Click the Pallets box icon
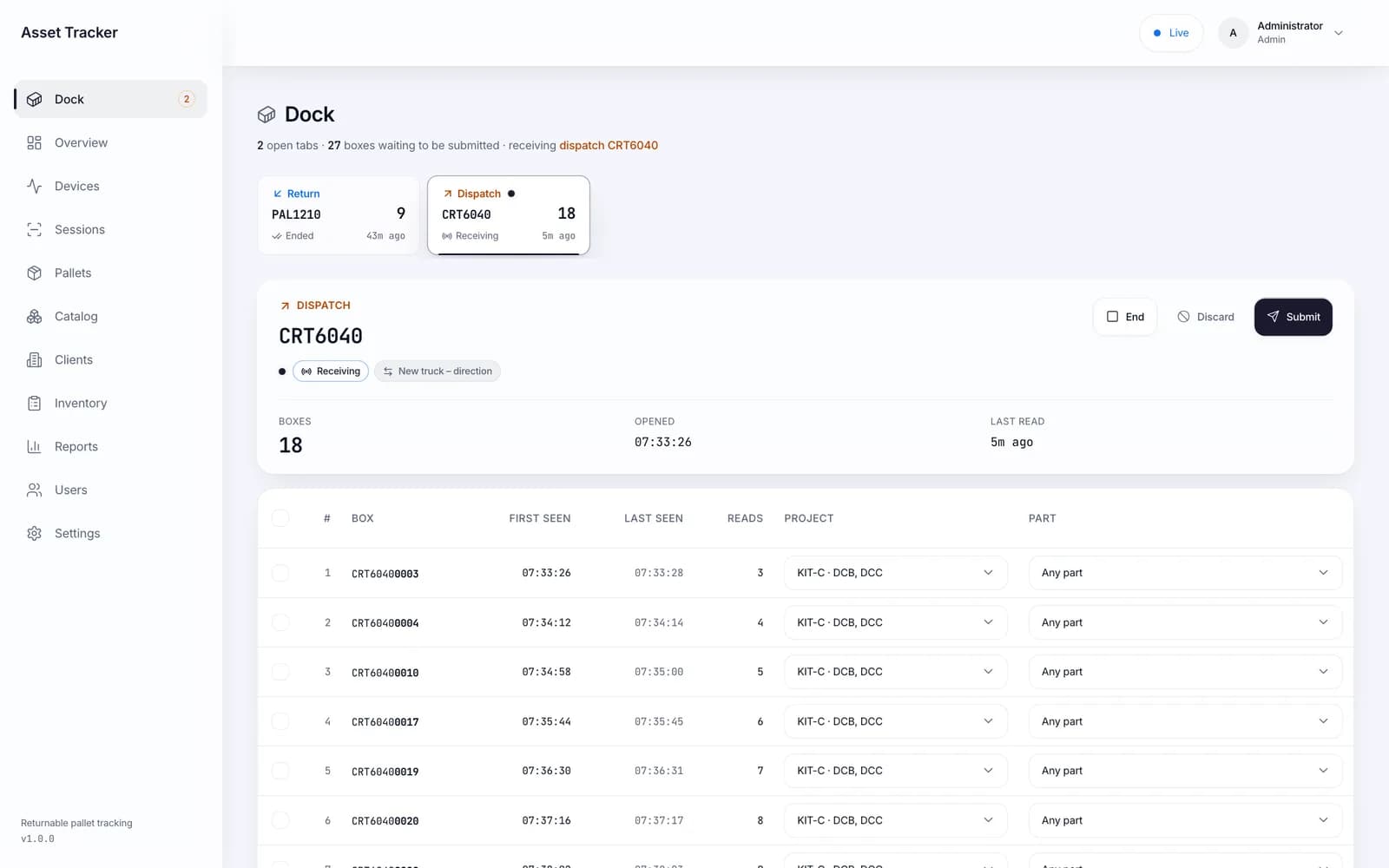The width and height of the screenshot is (1389, 868). tap(34, 273)
